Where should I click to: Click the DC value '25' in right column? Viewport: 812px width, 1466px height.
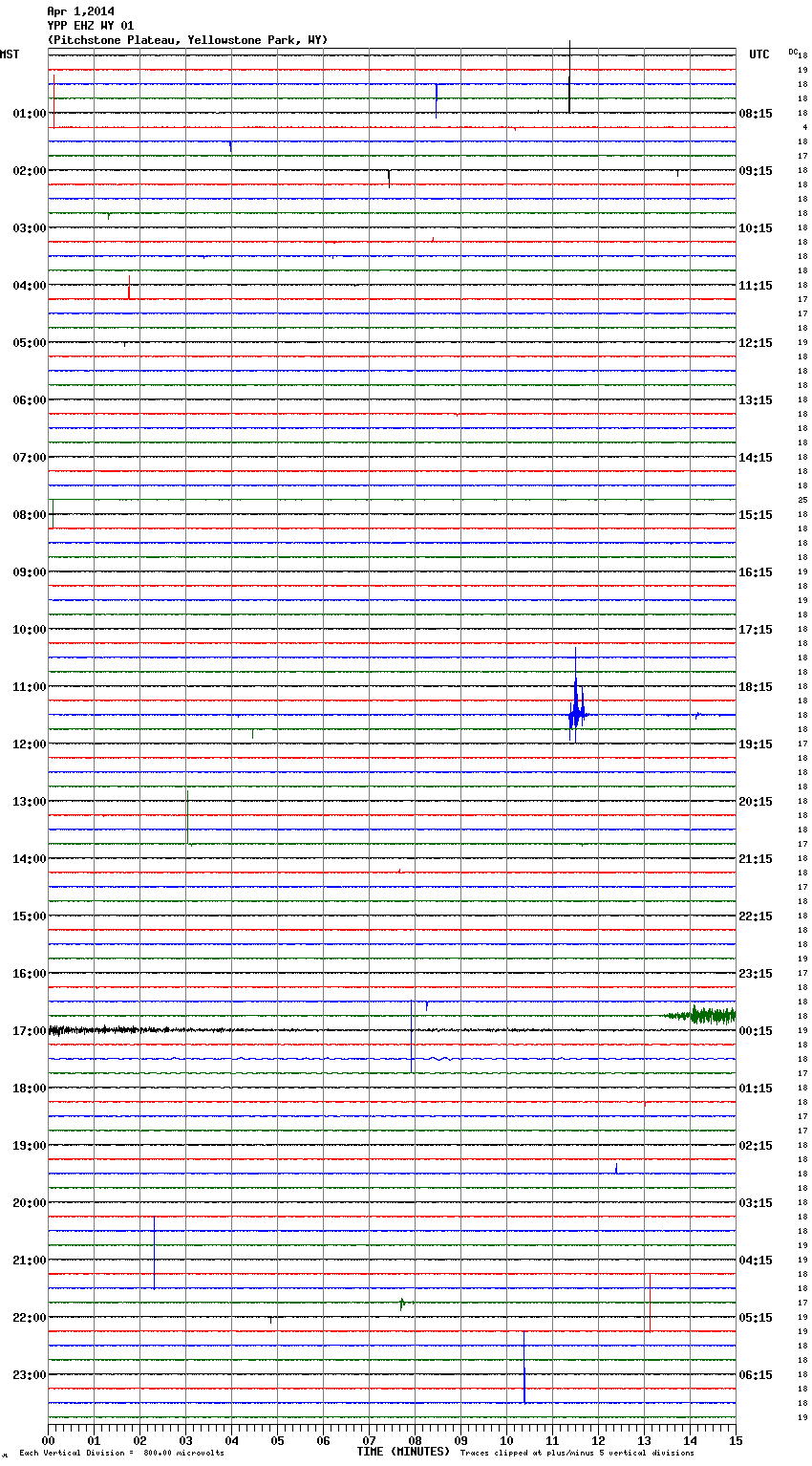coord(802,500)
